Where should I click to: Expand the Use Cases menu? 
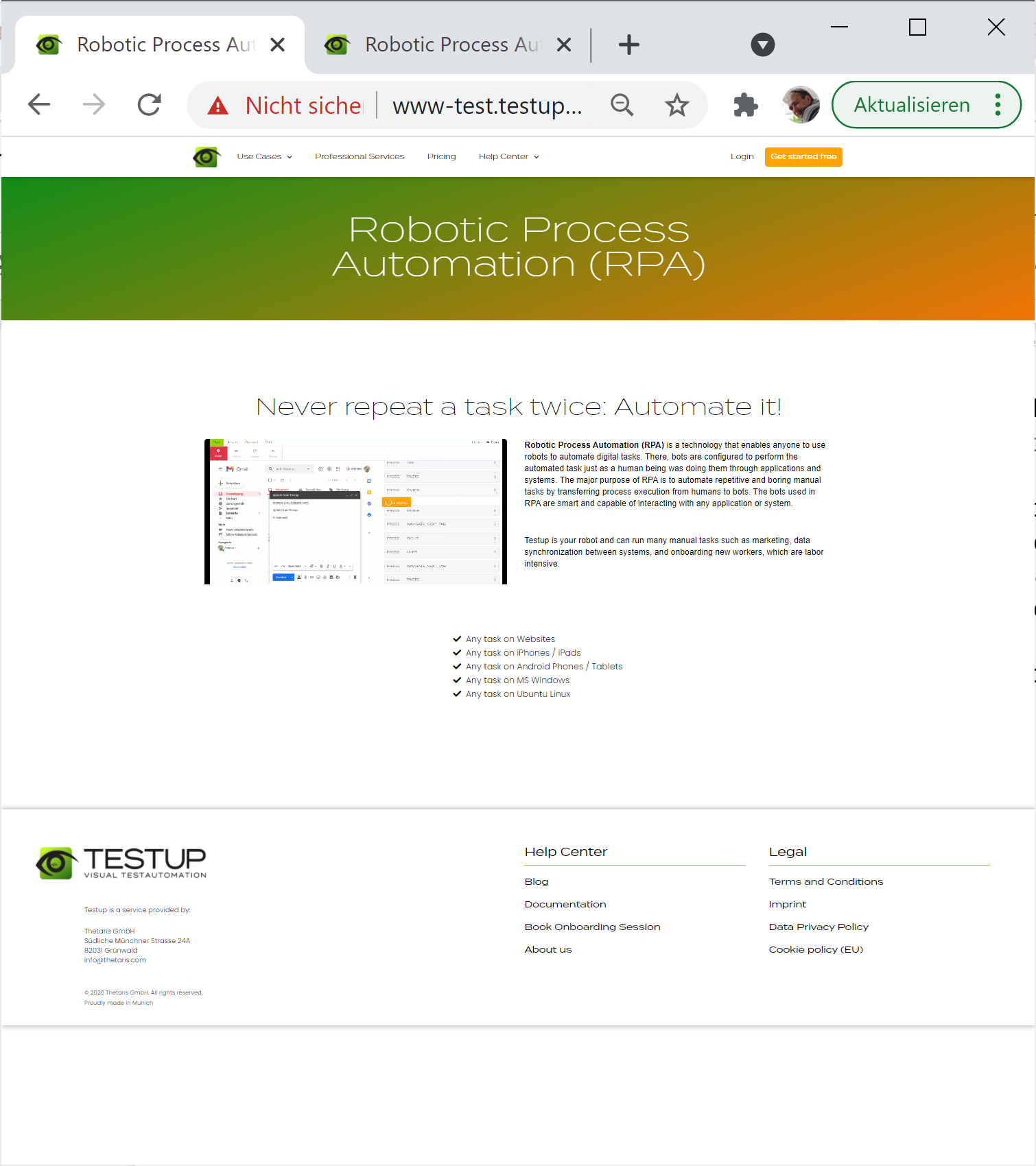click(265, 156)
